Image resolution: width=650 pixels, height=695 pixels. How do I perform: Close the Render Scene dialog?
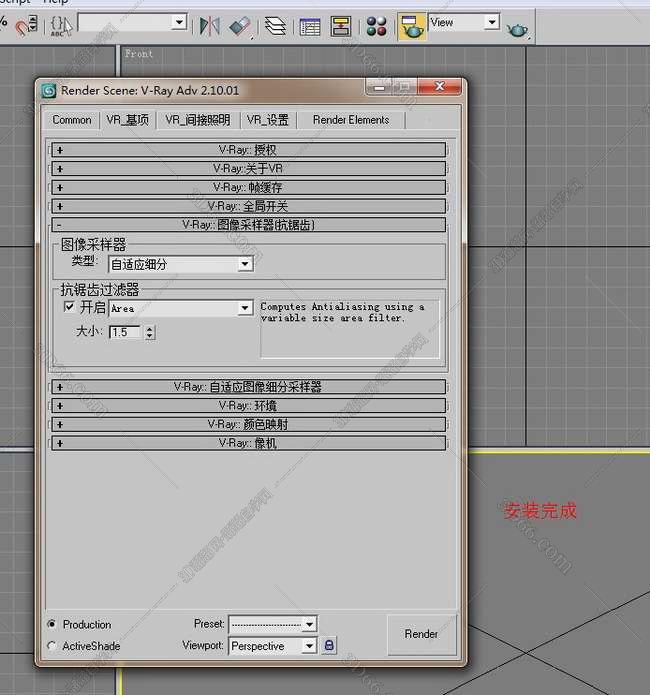pos(439,86)
